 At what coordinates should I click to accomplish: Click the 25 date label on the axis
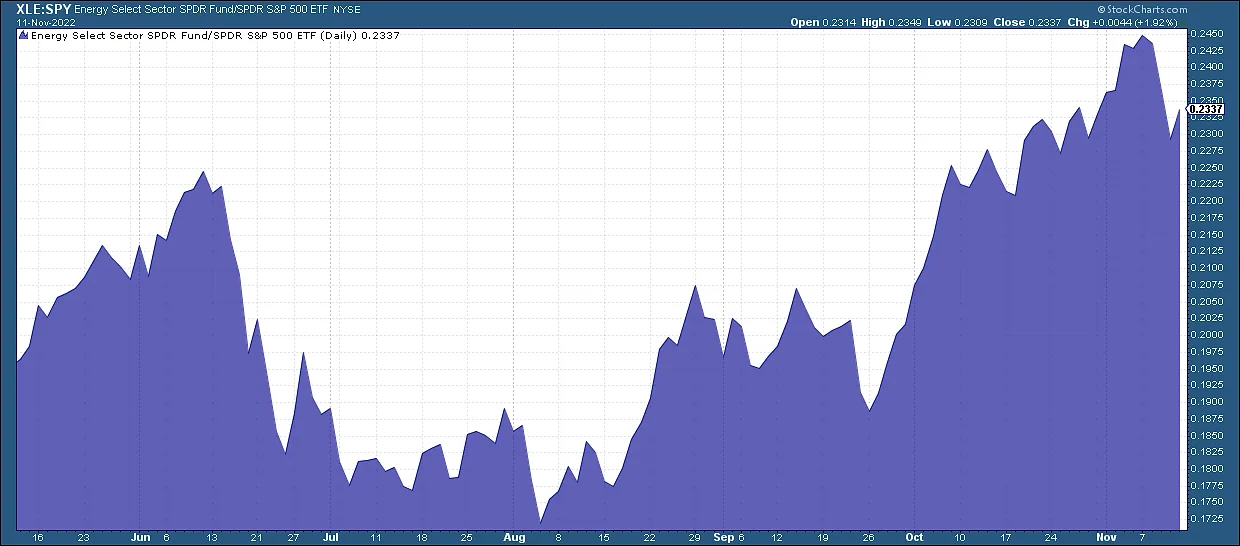pyautogui.click(x=467, y=537)
